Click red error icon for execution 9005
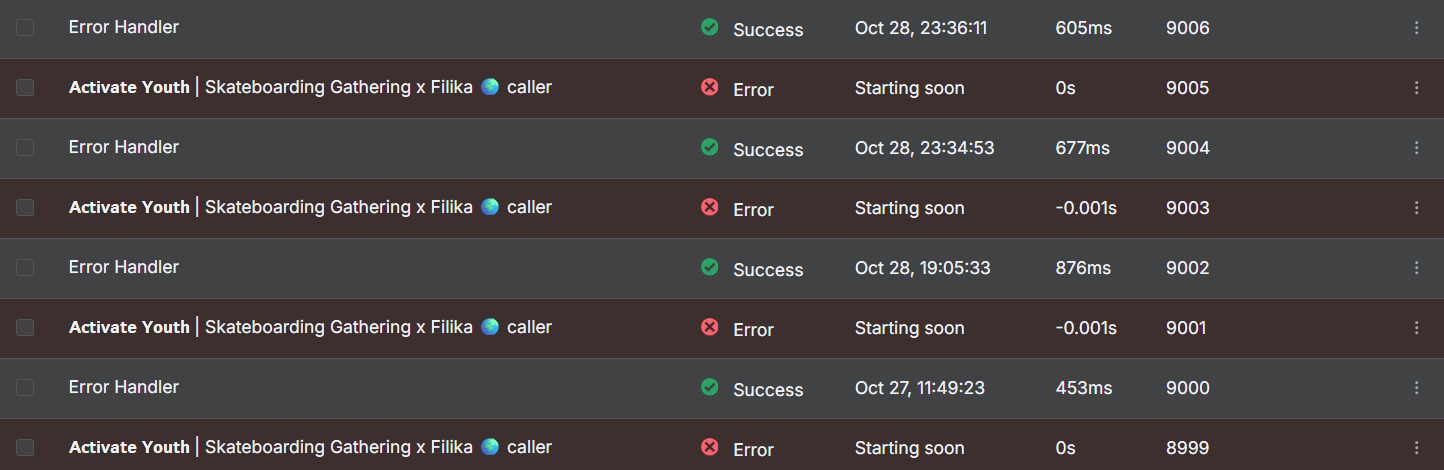Screen dimensions: 1444x470 click(709, 88)
